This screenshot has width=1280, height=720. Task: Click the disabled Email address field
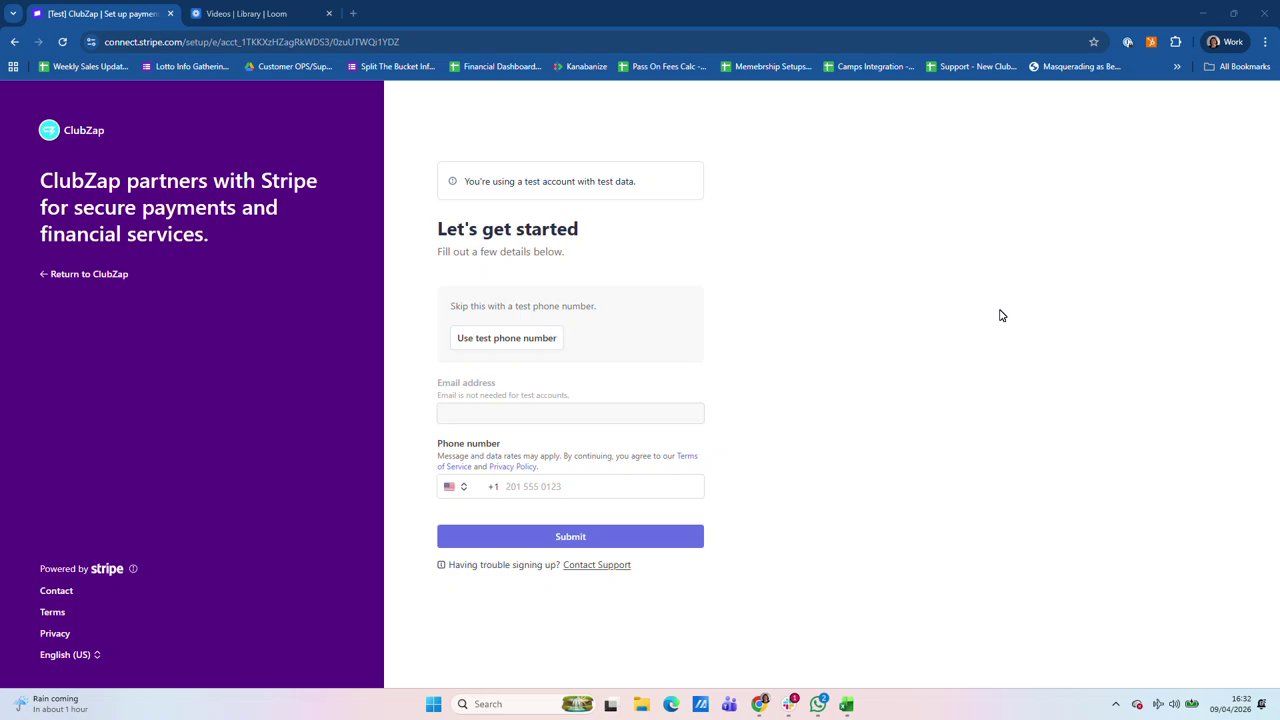point(570,414)
